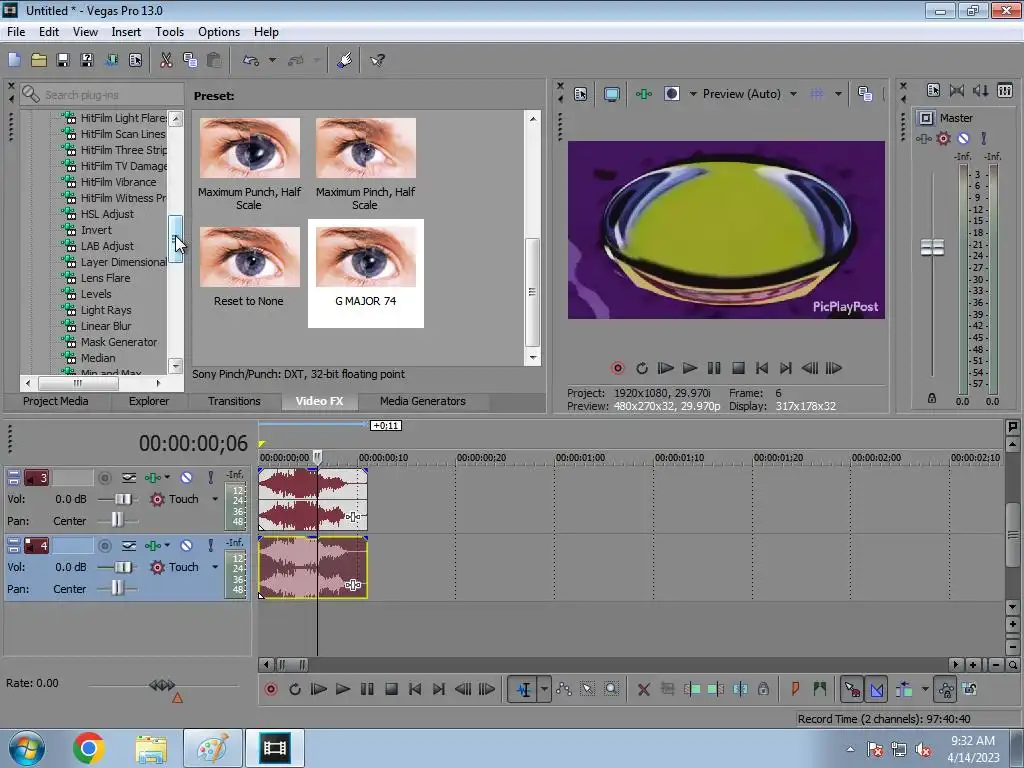Click the Search plug-ins field

101,95
